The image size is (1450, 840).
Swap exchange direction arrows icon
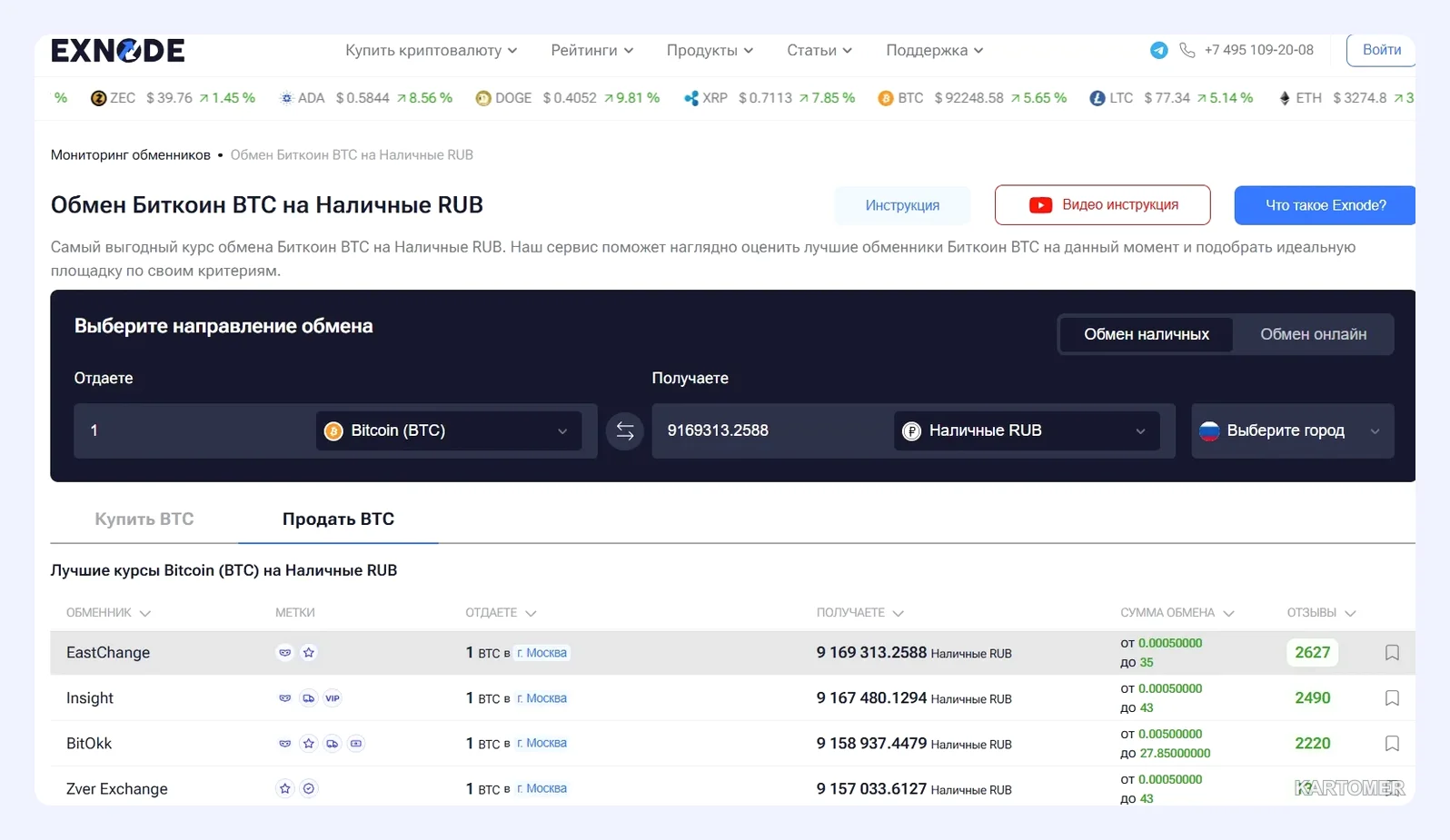click(625, 431)
